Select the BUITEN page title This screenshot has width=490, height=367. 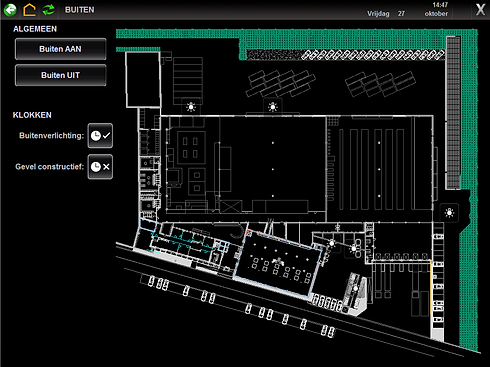(x=80, y=10)
